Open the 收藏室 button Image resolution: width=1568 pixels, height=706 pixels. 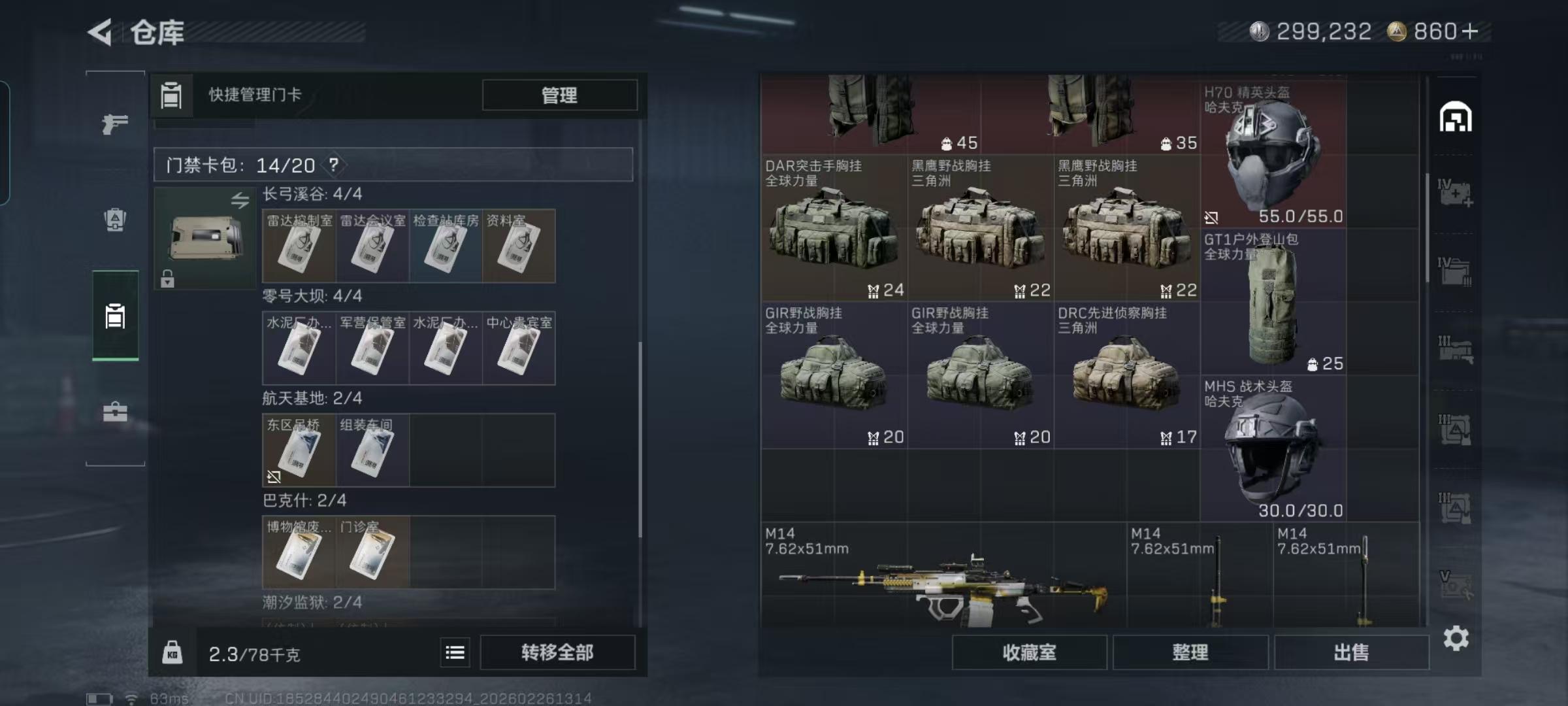tap(1029, 652)
